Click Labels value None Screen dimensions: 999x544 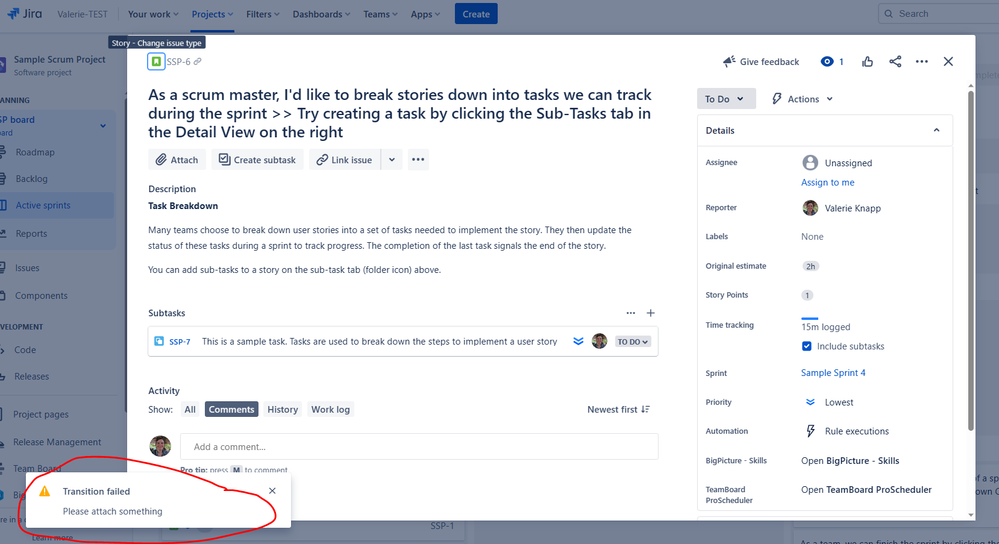[x=812, y=236]
